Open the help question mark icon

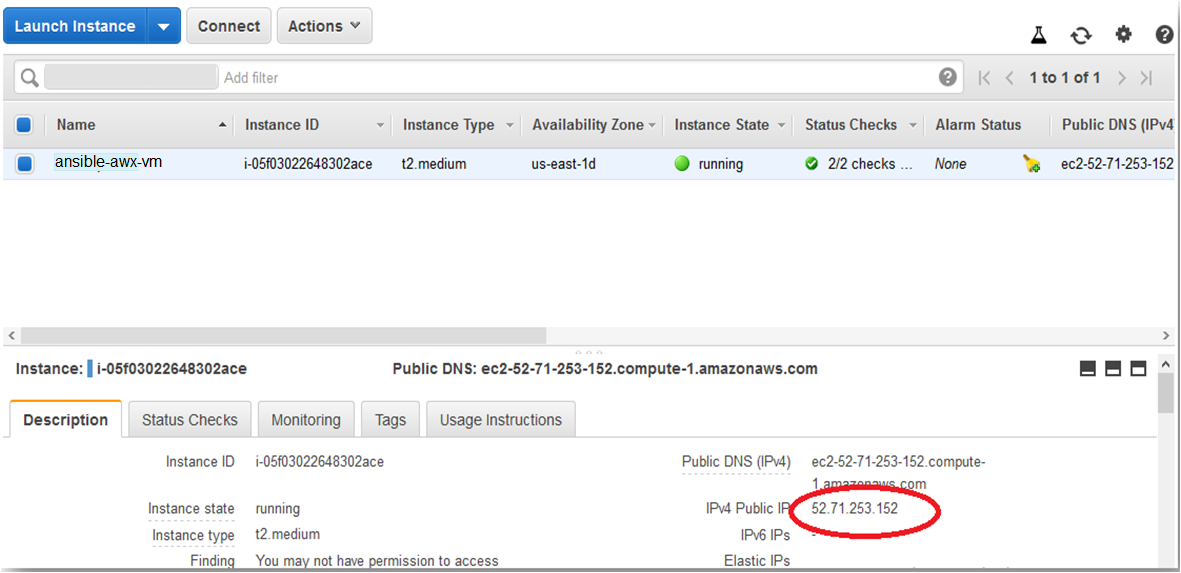pyautogui.click(x=1164, y=34)
